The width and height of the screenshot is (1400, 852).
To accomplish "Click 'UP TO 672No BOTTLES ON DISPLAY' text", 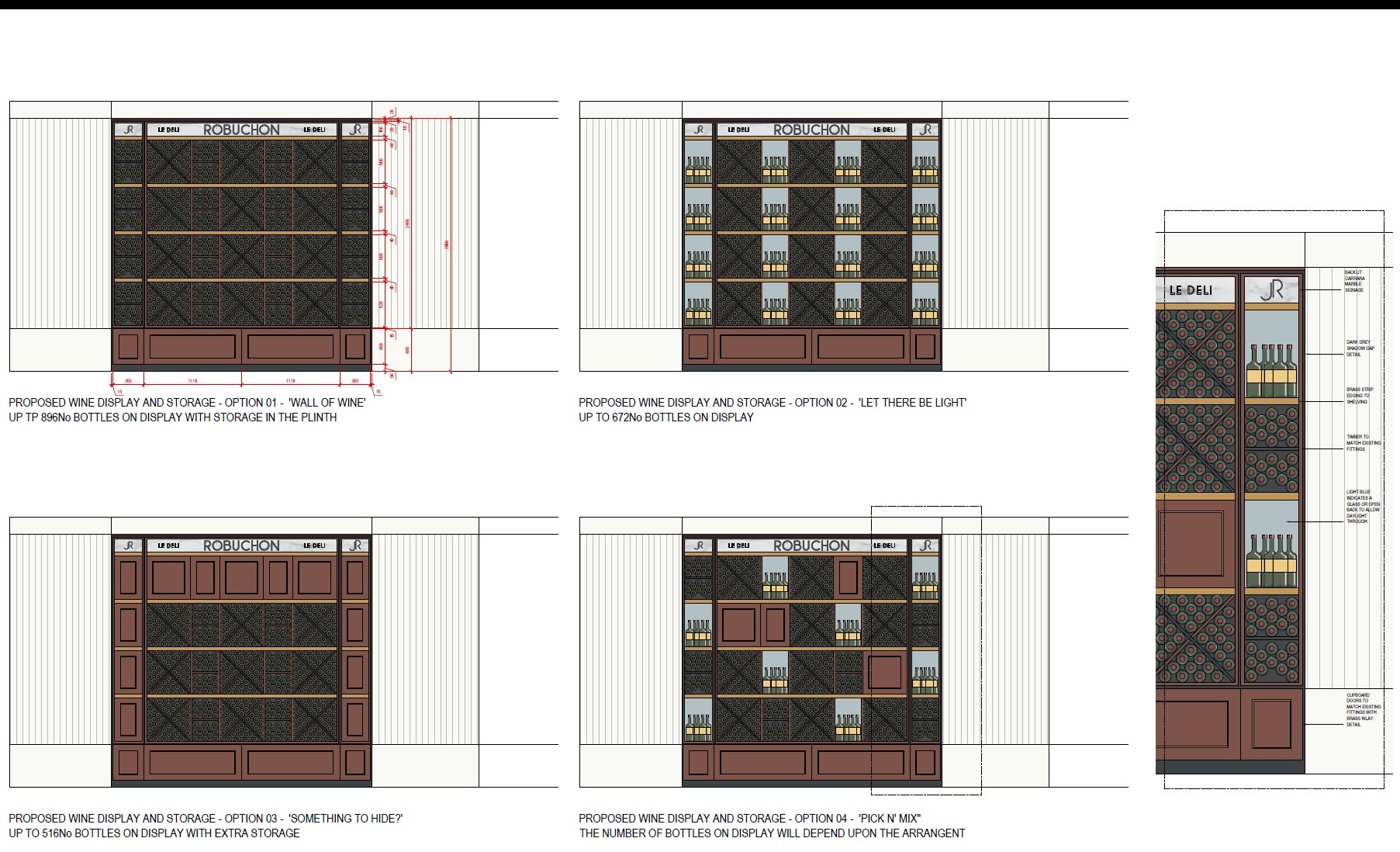I will (665, 417).
